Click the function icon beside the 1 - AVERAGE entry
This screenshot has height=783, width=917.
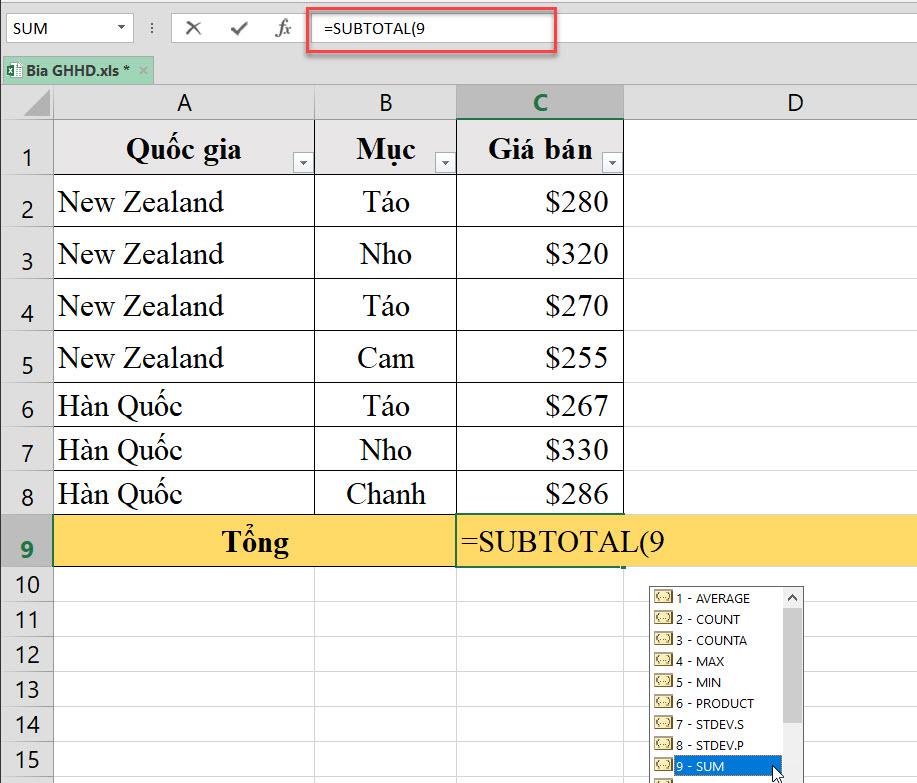tap(663, 598)
